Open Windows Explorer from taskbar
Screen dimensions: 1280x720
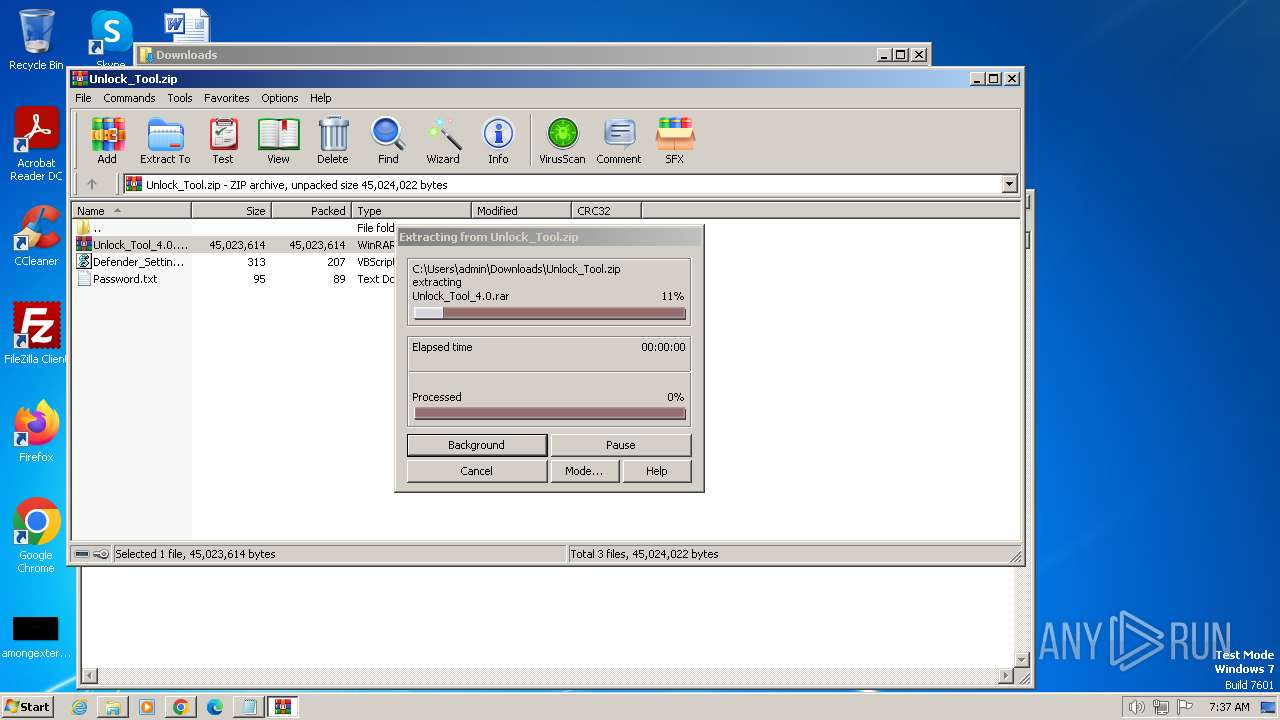coord(113,707)
